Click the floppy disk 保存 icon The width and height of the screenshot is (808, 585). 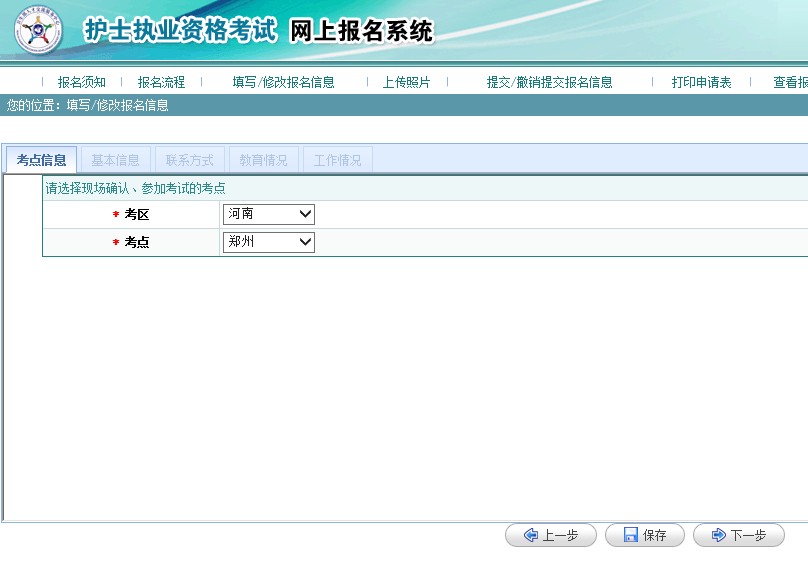[631, 535]
